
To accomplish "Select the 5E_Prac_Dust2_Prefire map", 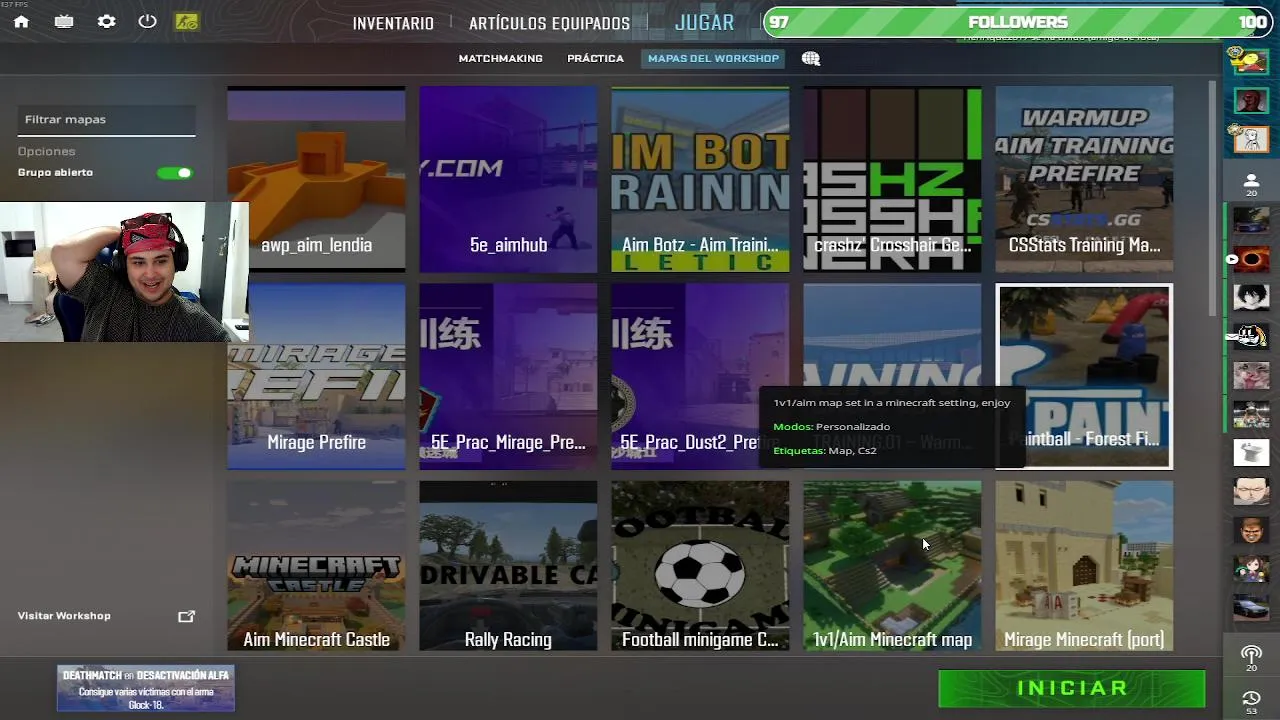I will [700, 377].
